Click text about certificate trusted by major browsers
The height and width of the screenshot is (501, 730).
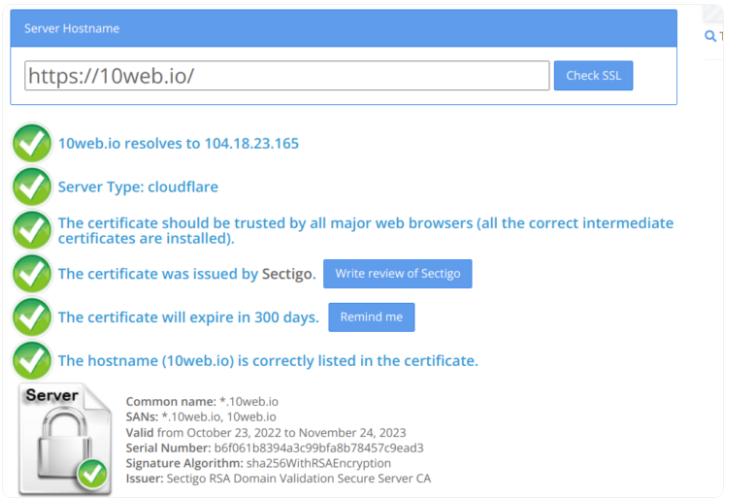pos(366,230)
